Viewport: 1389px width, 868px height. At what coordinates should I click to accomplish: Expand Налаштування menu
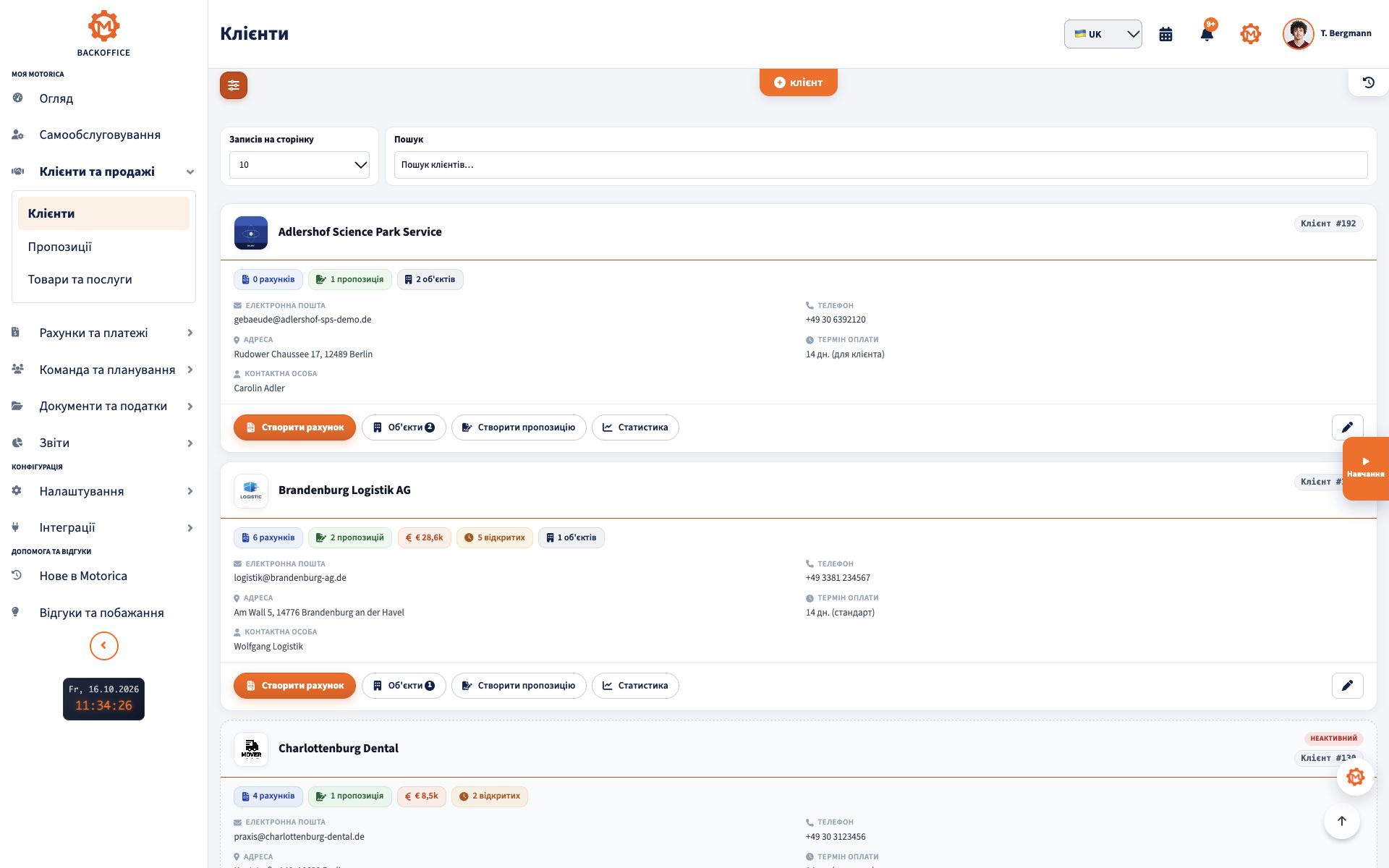coord(103,491)
